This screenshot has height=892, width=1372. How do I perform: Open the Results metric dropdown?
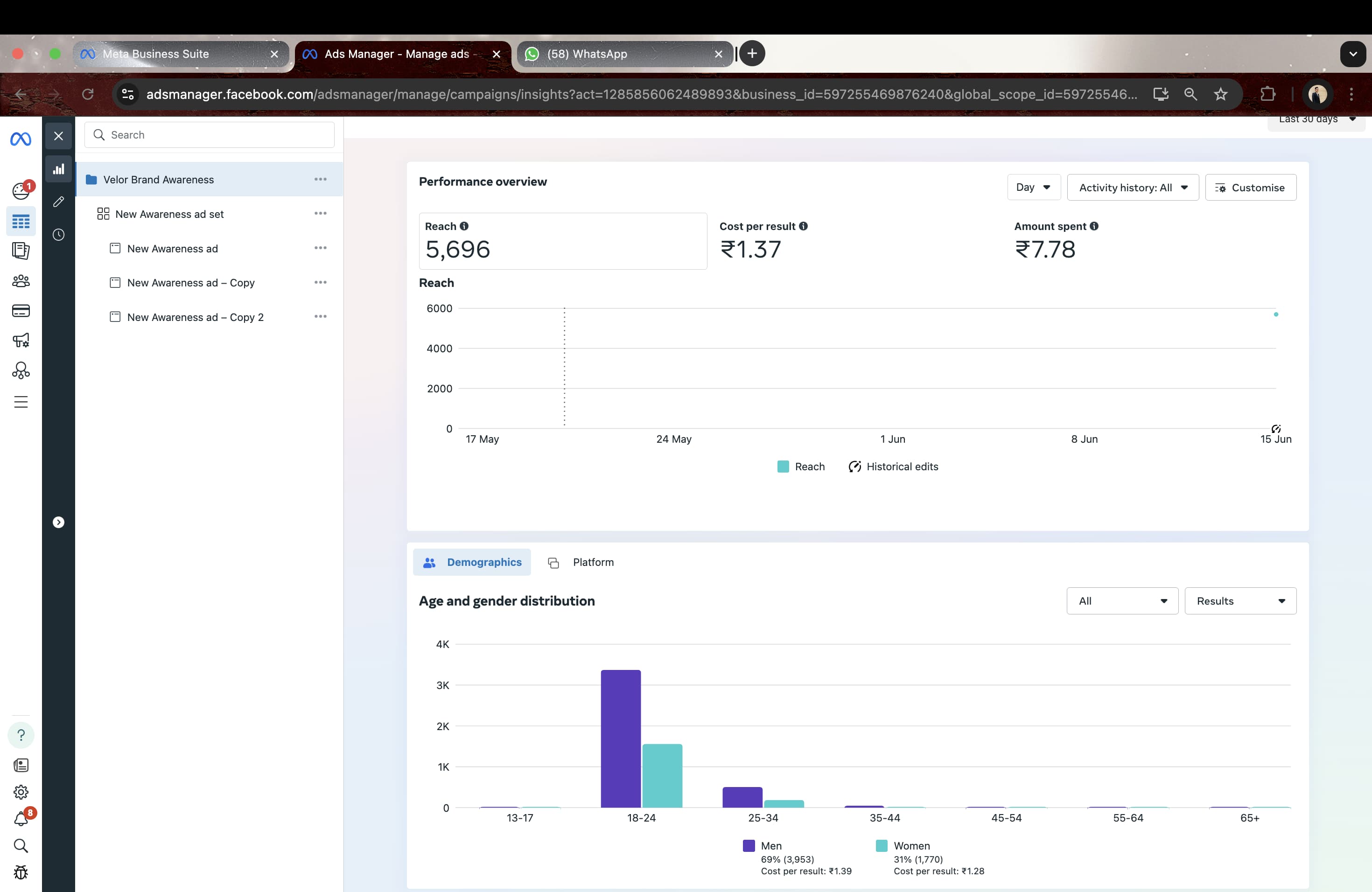click(x=1240, y=601)
